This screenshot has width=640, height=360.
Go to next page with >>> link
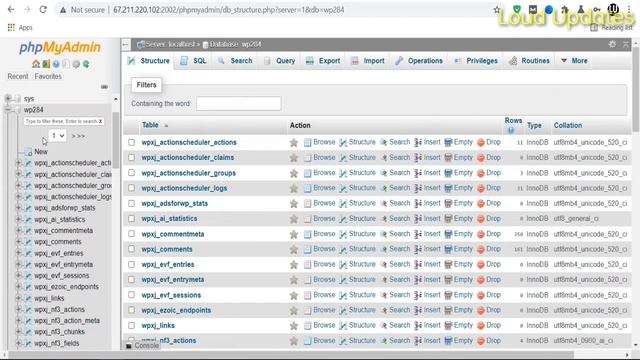(78, 136)
